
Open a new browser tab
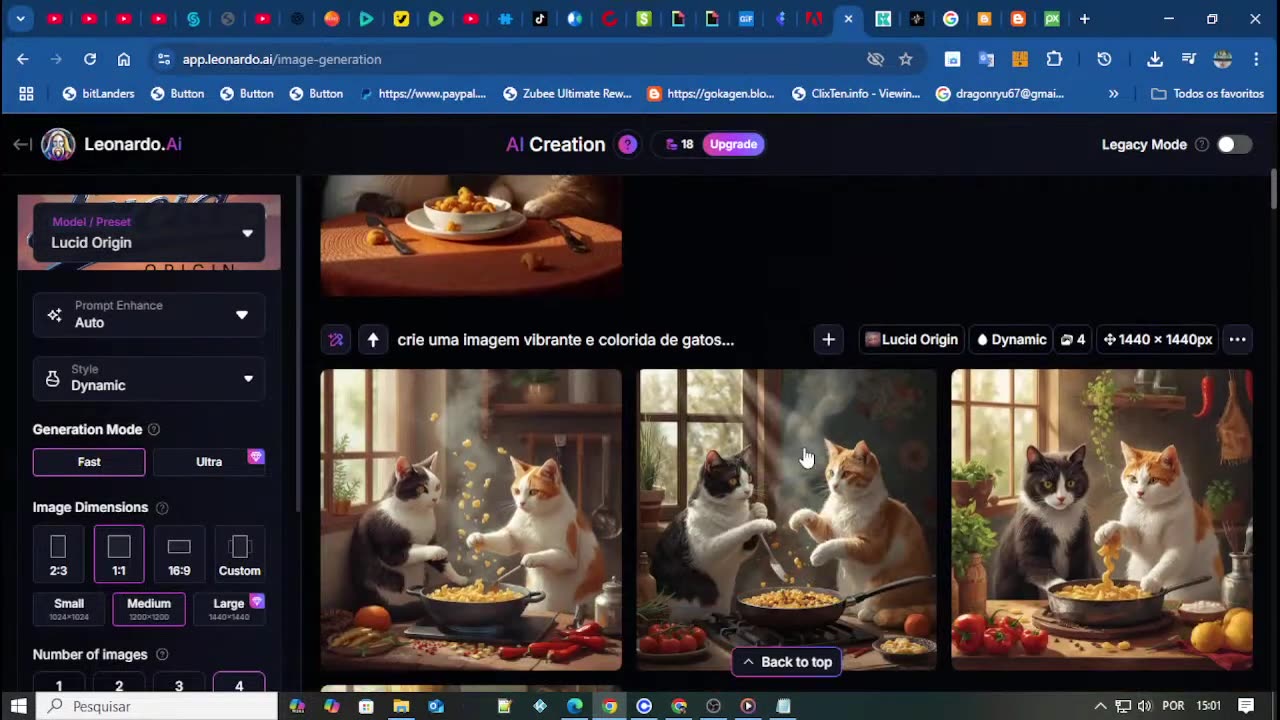coord(1085,19)
